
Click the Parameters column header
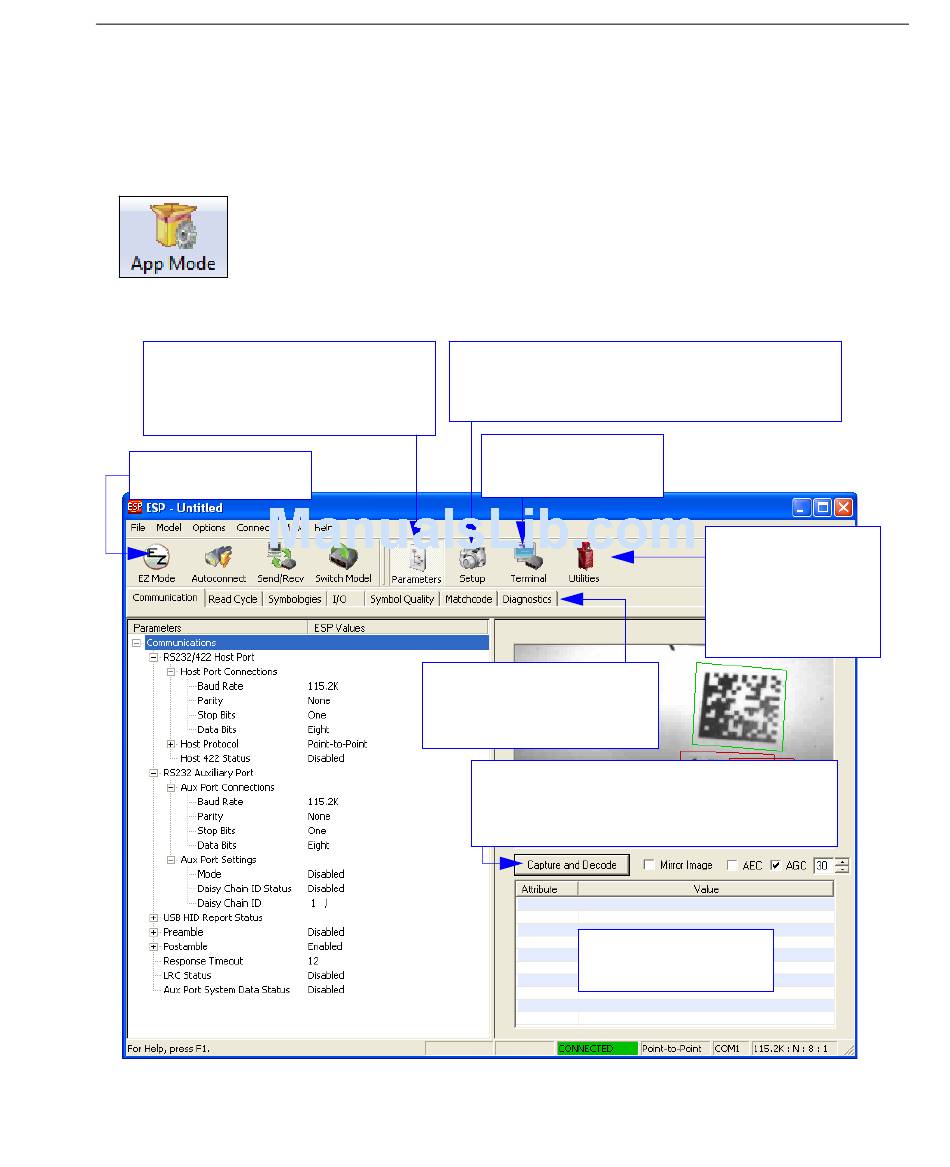pos(217,628)
